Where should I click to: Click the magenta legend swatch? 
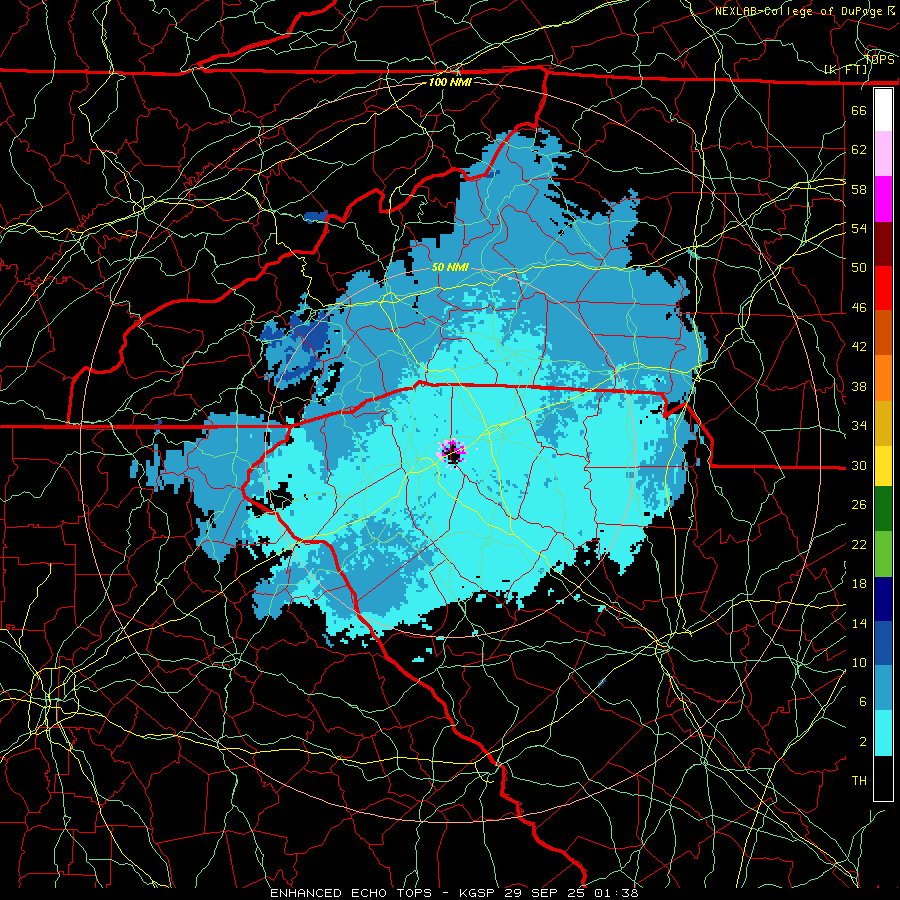(x=883, y=199)
